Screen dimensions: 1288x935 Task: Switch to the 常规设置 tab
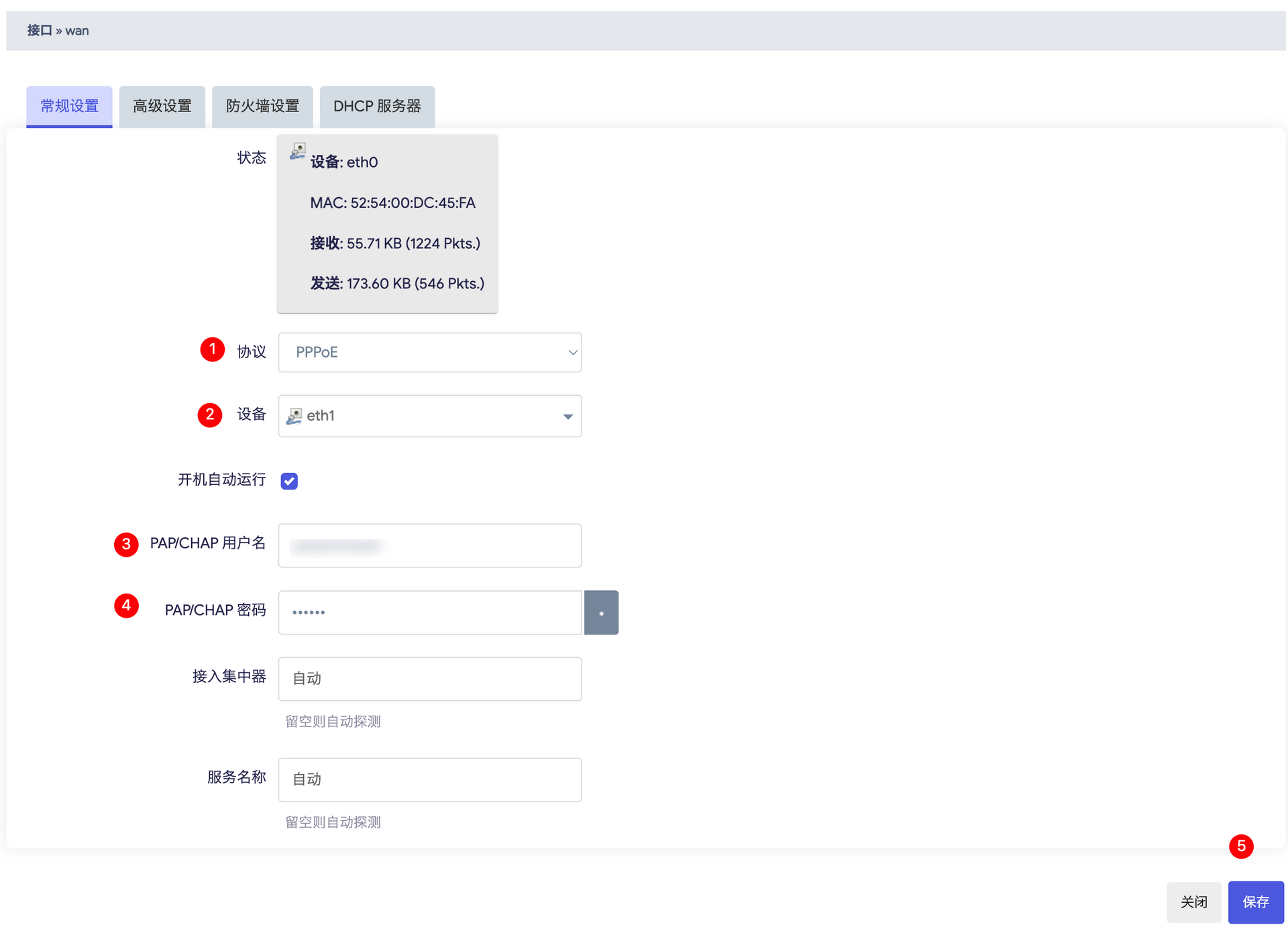click(x=69, y=106)
